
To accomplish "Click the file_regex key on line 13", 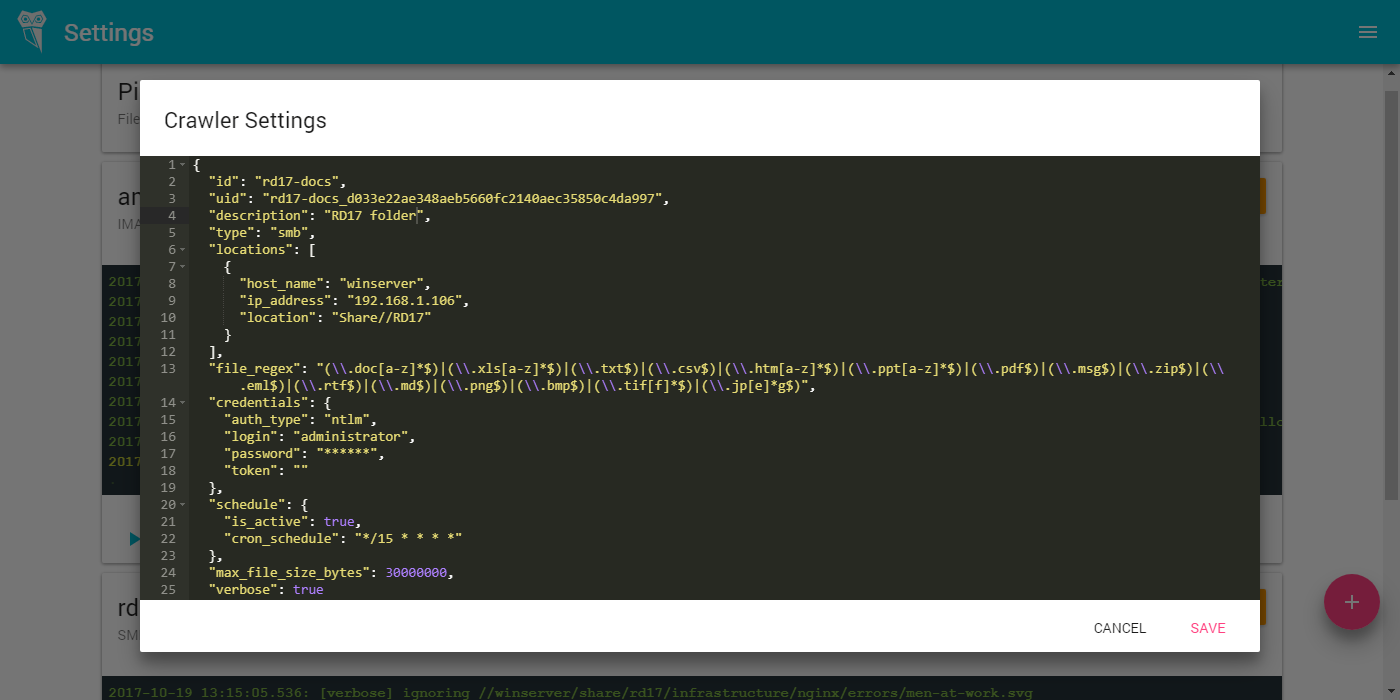I will click(254, 369).
